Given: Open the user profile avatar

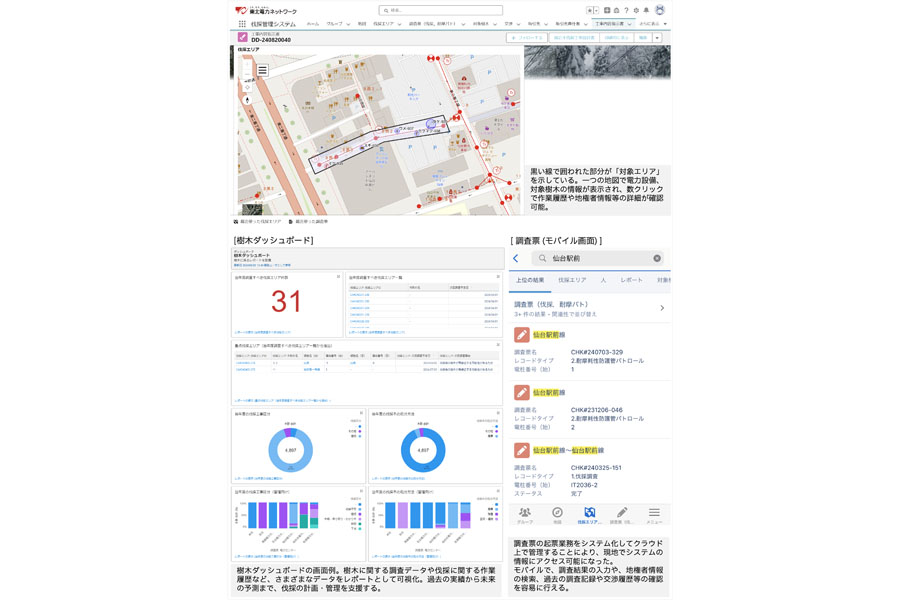Looking at the screenshot, I should tap(660, 10).
